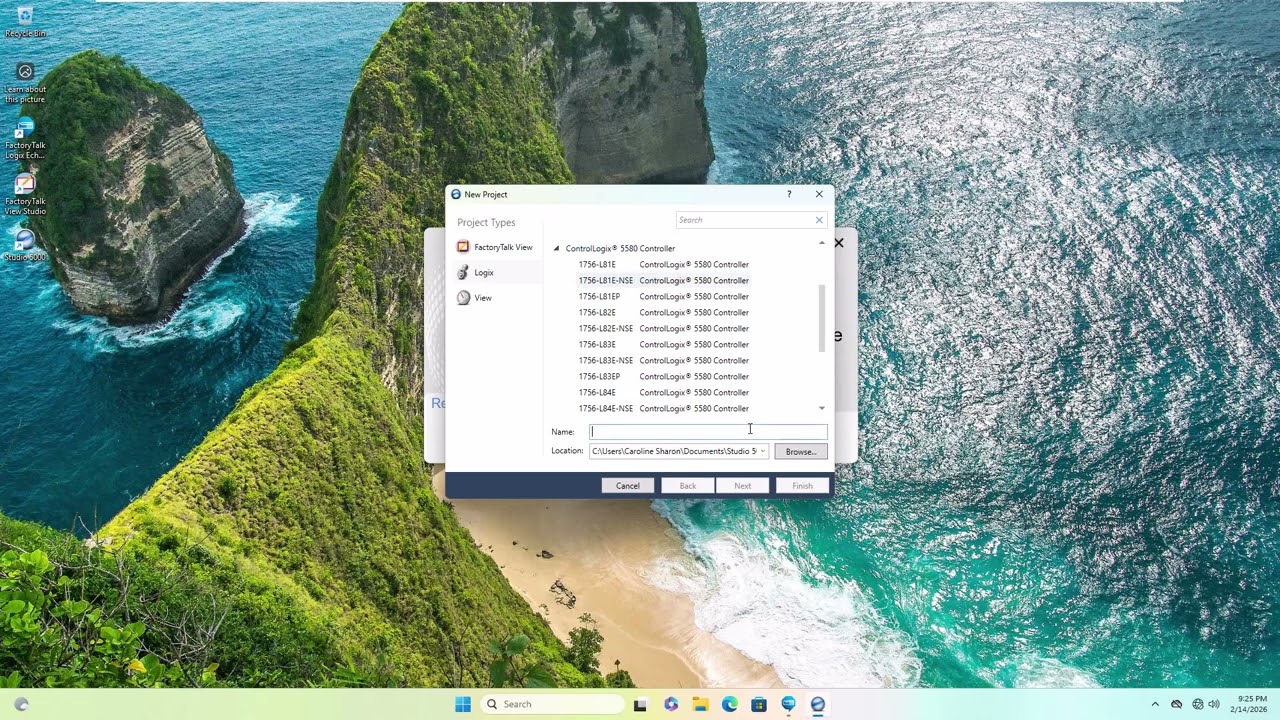Viewport: 1280px width, 720px height.
Task: Clear the search box with the X
Action: tap(819, 220)
